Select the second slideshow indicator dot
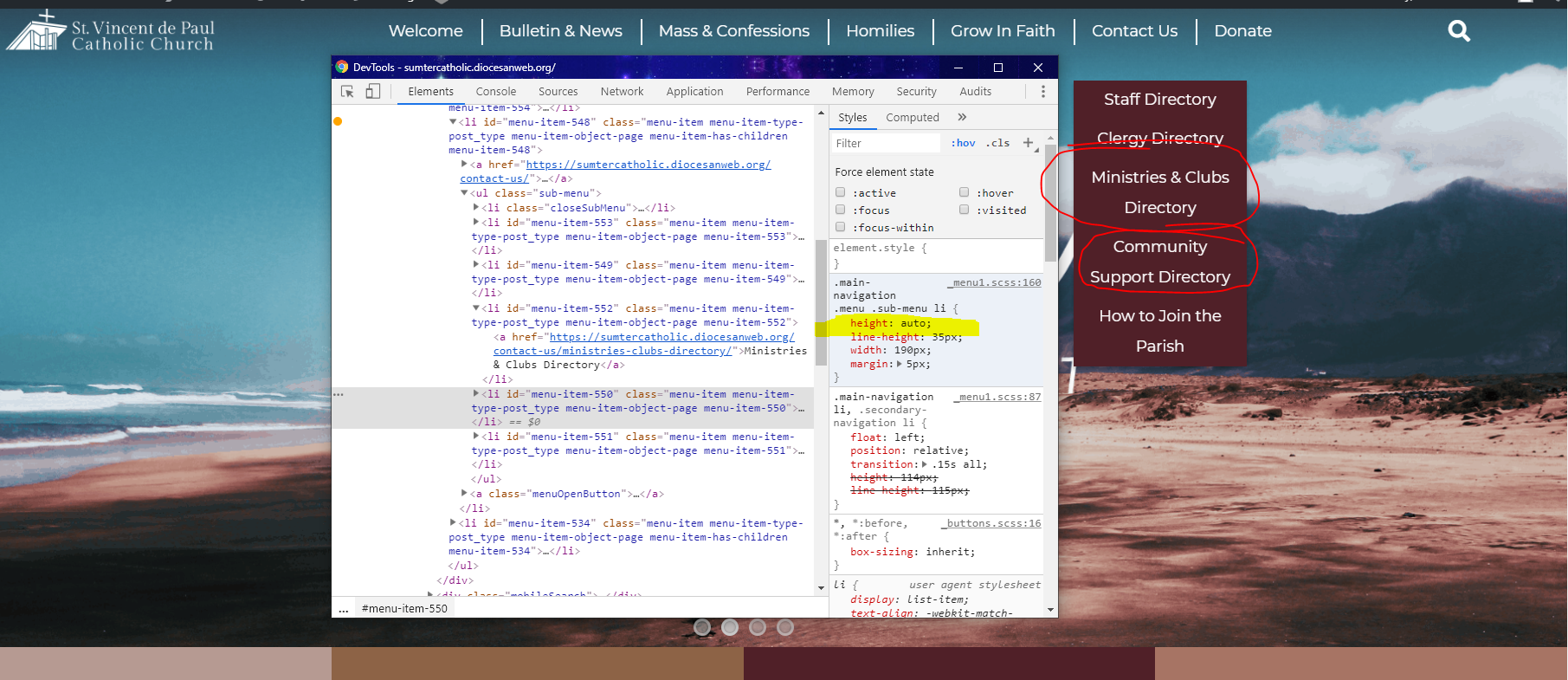 (x=730, y=627)
